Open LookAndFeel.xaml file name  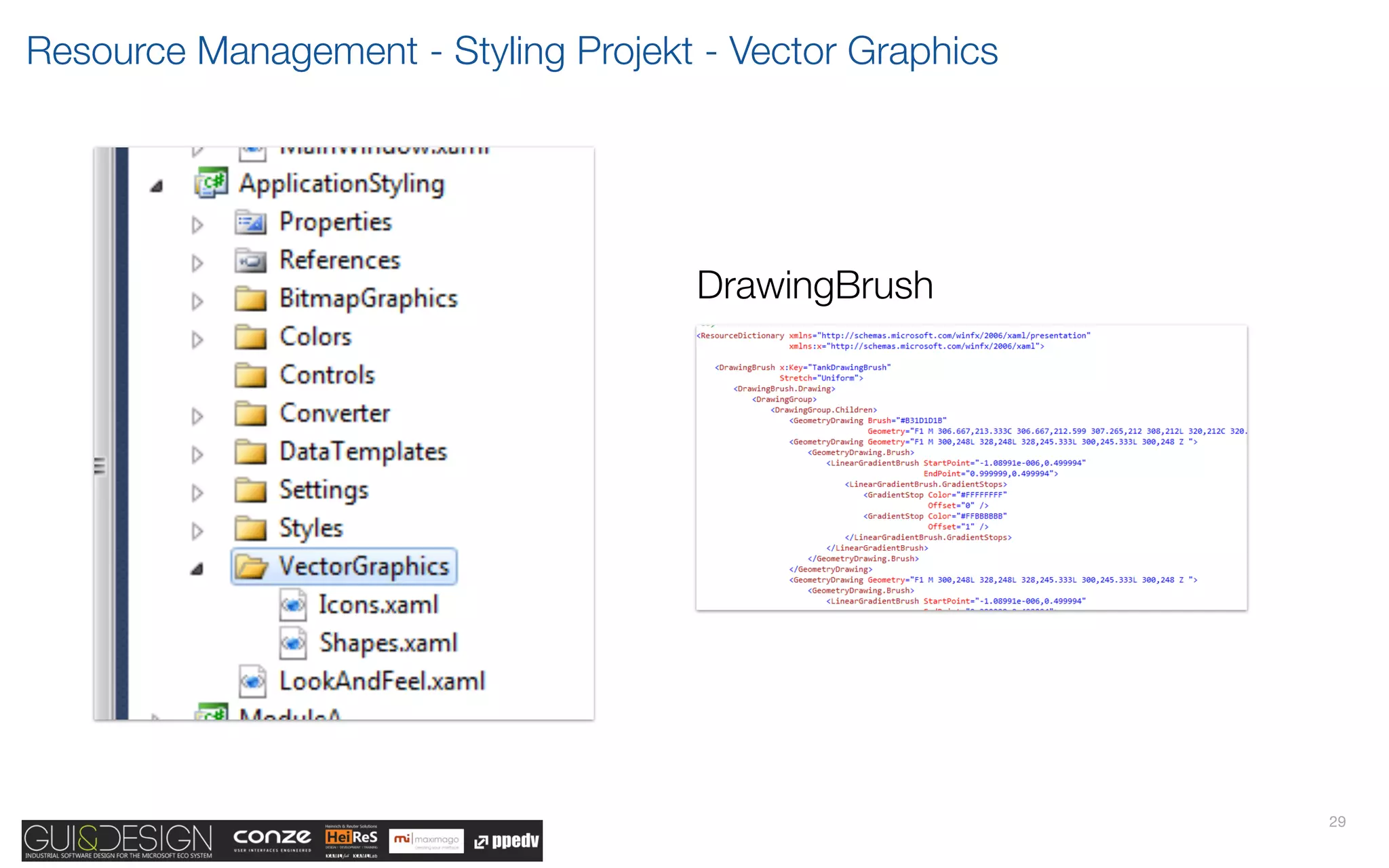pos(383,682)
